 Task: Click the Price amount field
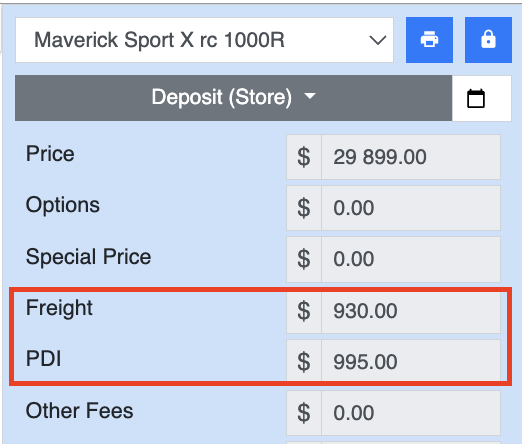point(411,157)
